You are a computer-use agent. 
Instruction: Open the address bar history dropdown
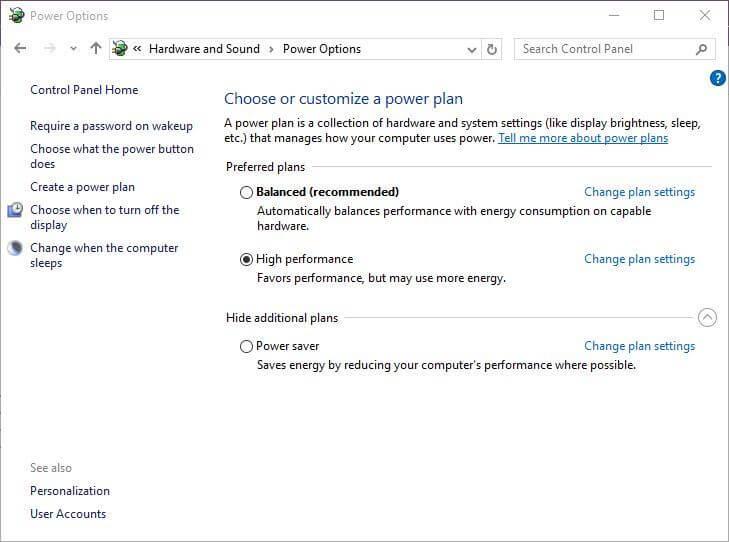(x=471, y=49)
